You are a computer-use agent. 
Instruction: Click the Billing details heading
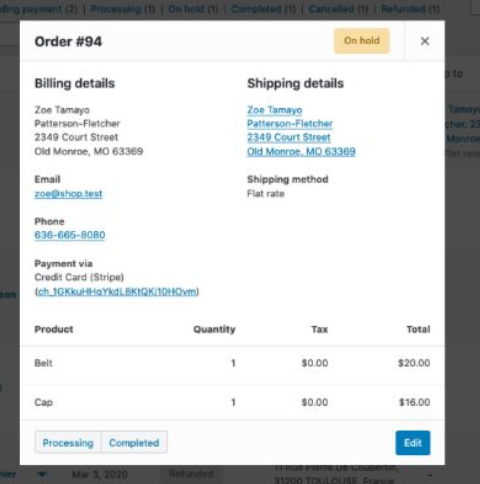click(75, 83)
